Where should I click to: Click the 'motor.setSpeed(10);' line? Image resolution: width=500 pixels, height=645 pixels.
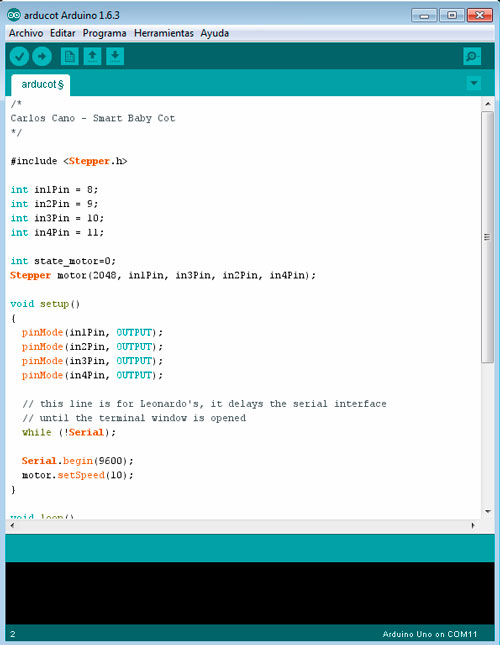pyautogui.click(x=78, y=475)
